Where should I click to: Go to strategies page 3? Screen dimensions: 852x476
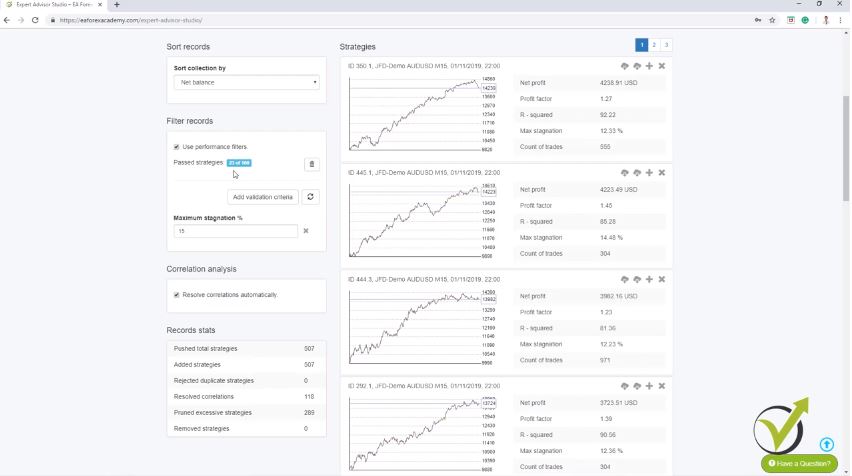tap(666, 45)
